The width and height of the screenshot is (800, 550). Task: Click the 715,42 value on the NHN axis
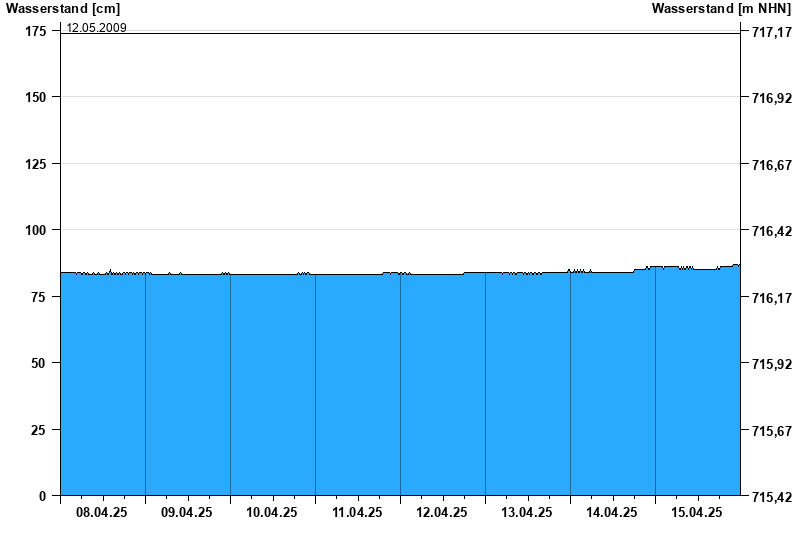click(772, 497)
